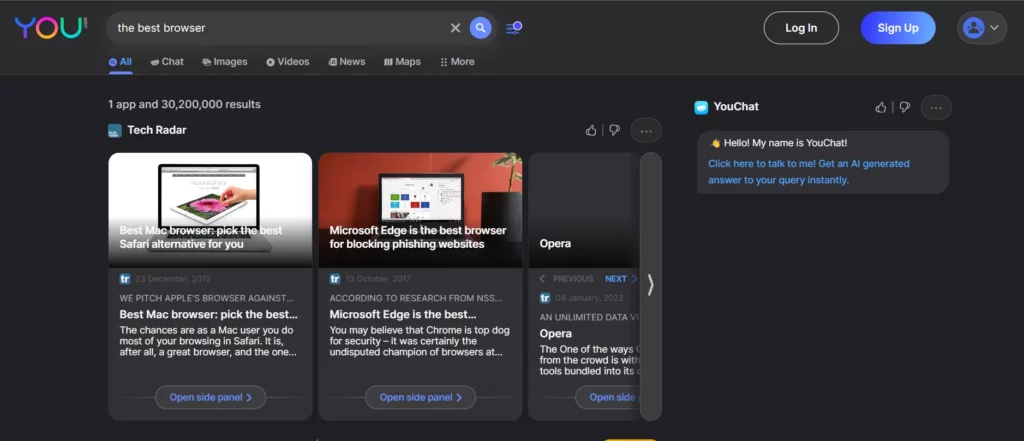The image size is (1024, 441).
Task: Open YouChat more options menu
Action: click(936, 108)
